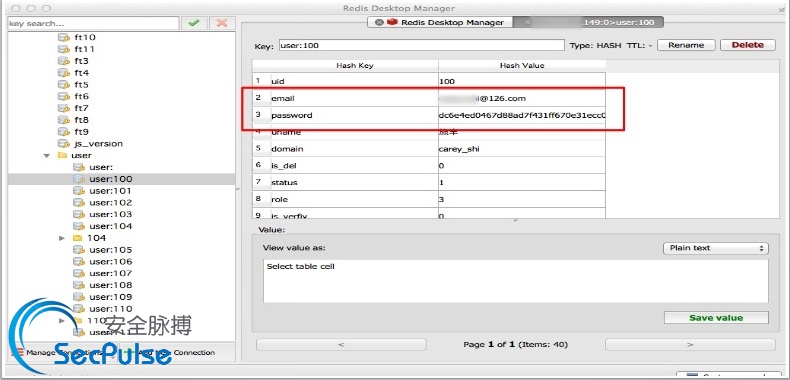This screenshot has width=790, height=380.
Task: Click the ft5 key icon
Action: pos(64,85)
